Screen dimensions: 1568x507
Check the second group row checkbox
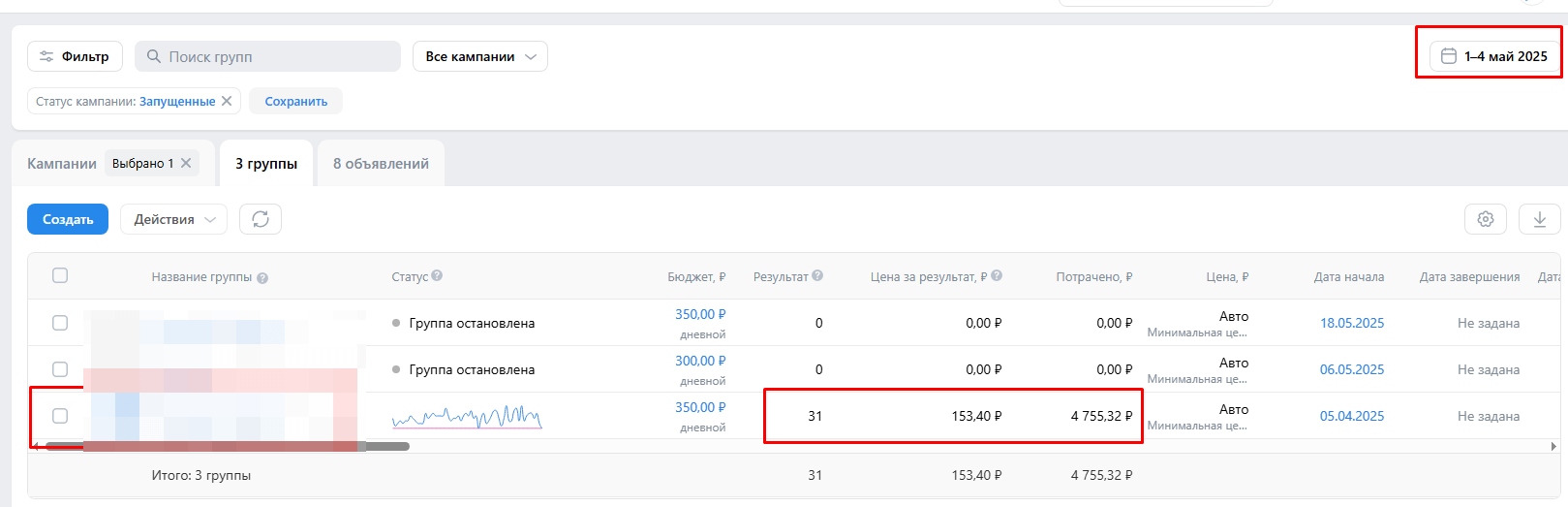point(60,369)
